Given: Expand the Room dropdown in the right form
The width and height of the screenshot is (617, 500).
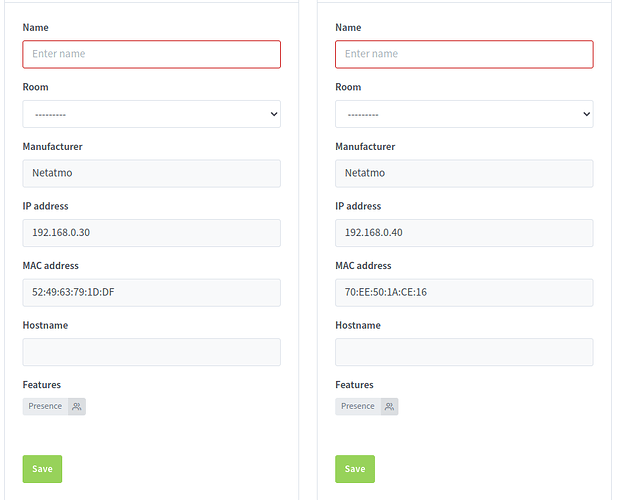Looking at the screenshot, I should [463, 114].
